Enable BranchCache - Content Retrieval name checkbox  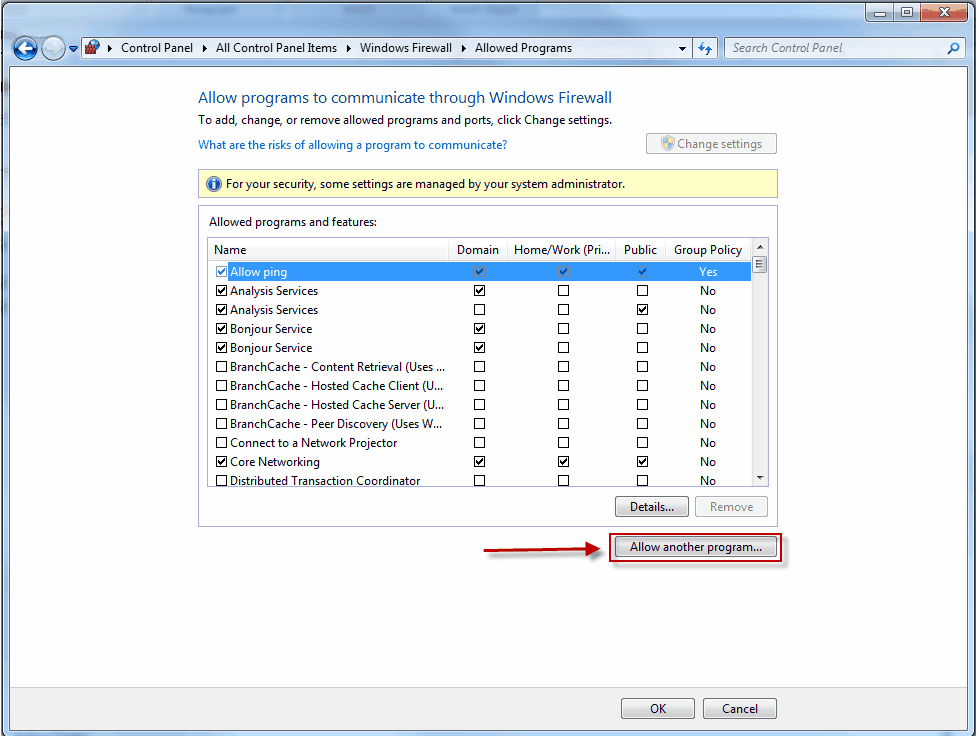click(221, 366)
